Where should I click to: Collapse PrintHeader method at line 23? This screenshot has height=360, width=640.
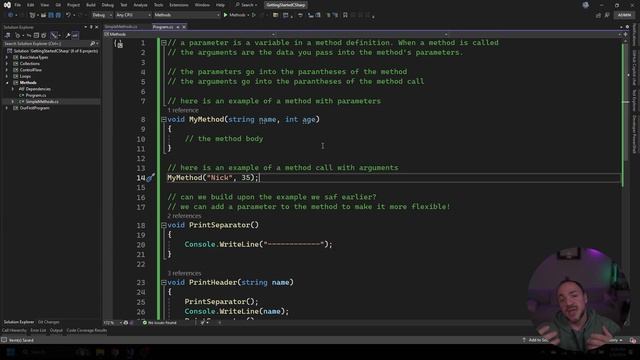164,282
